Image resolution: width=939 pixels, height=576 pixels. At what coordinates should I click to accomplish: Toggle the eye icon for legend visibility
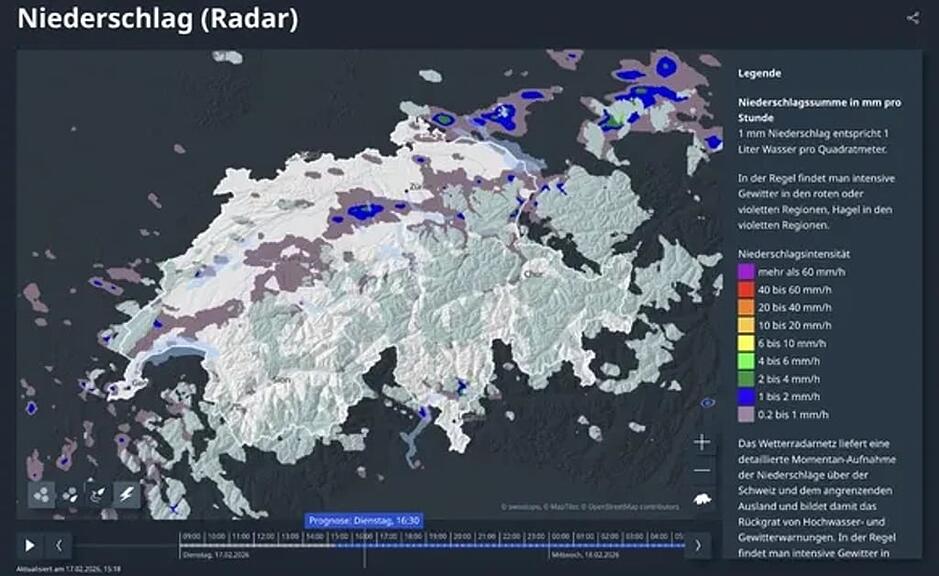tap(709, 403)
